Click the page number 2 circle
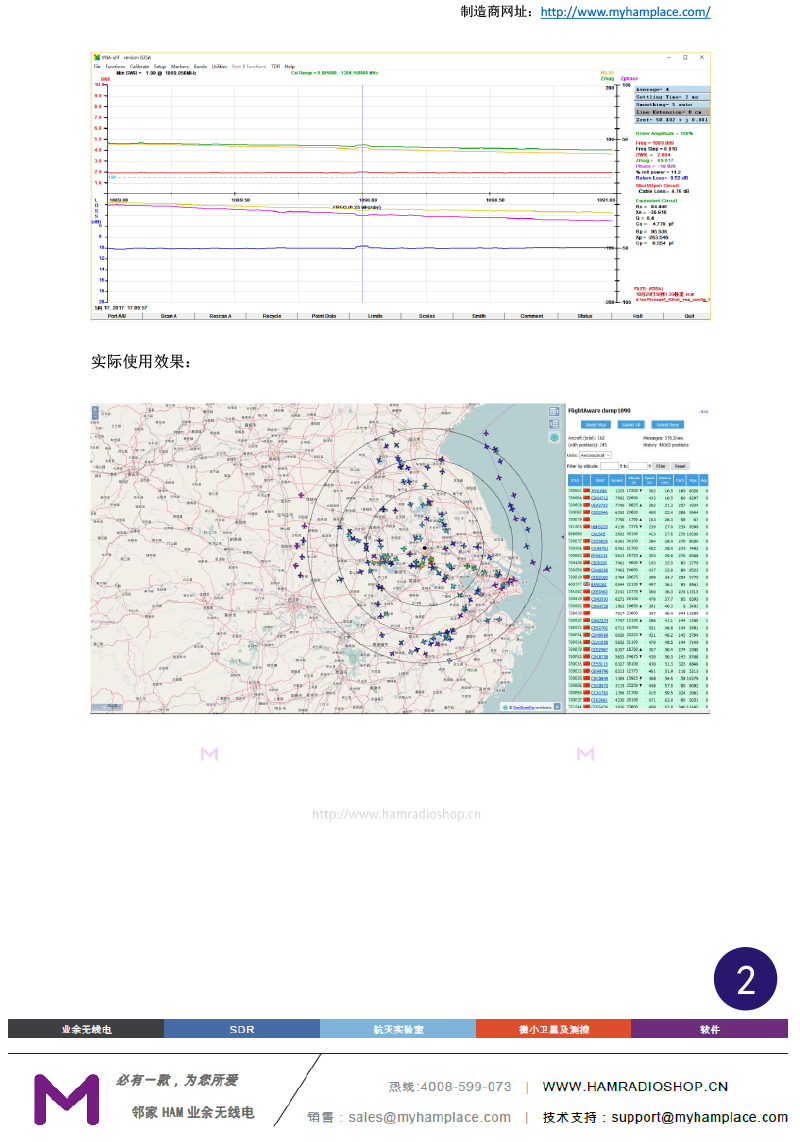The image size is (800, 1142). click(745, 980)
